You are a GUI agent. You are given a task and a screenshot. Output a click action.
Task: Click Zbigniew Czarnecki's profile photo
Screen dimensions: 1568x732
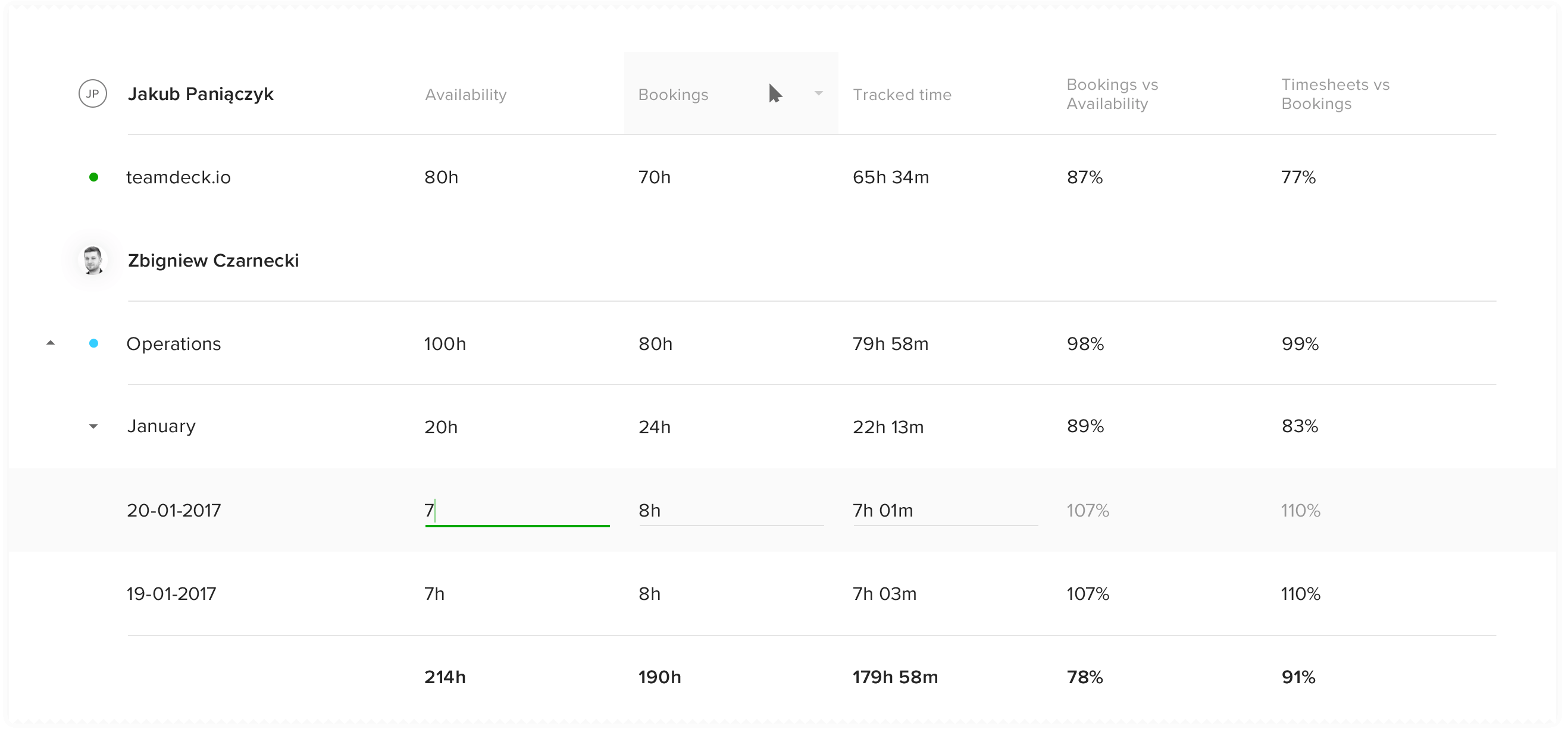point(92,261)
